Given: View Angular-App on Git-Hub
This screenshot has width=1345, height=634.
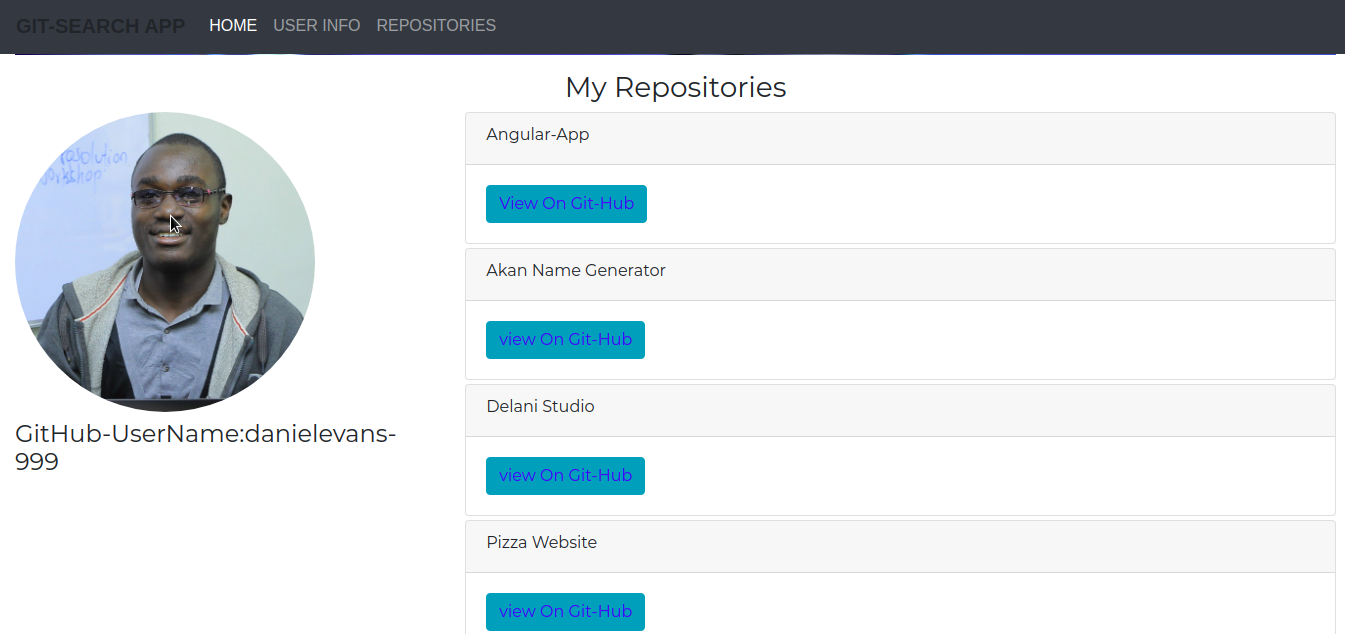Looking at the screenshot, I should point(566,204).
